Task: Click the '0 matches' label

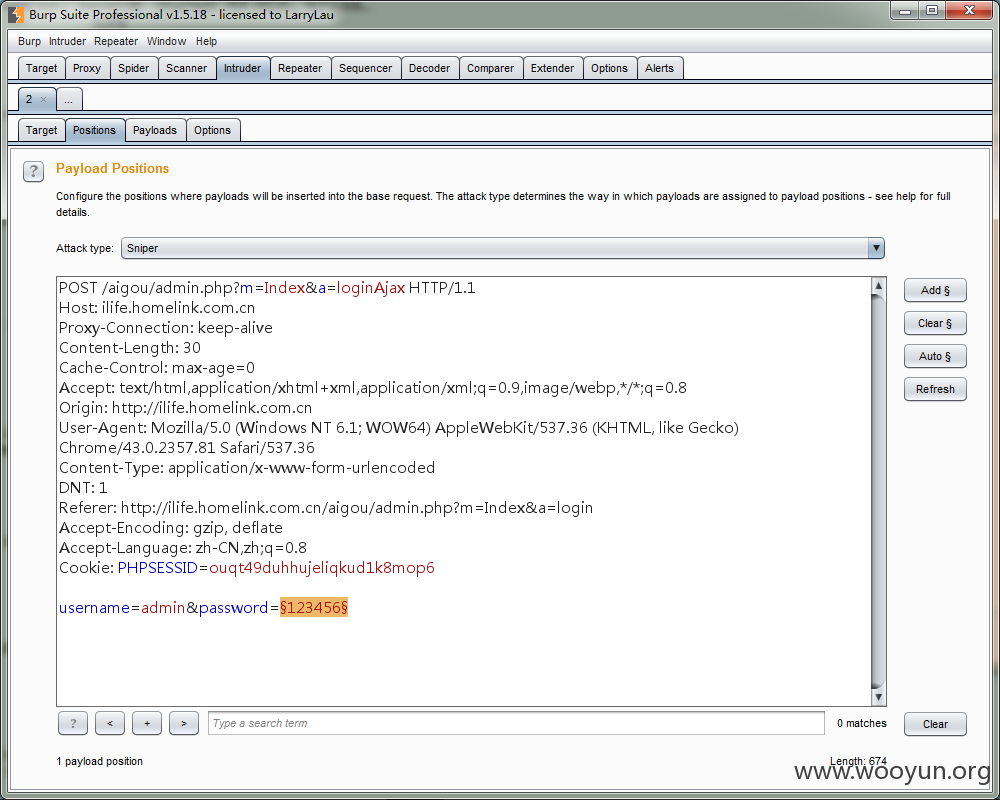Action: [862, 723]
